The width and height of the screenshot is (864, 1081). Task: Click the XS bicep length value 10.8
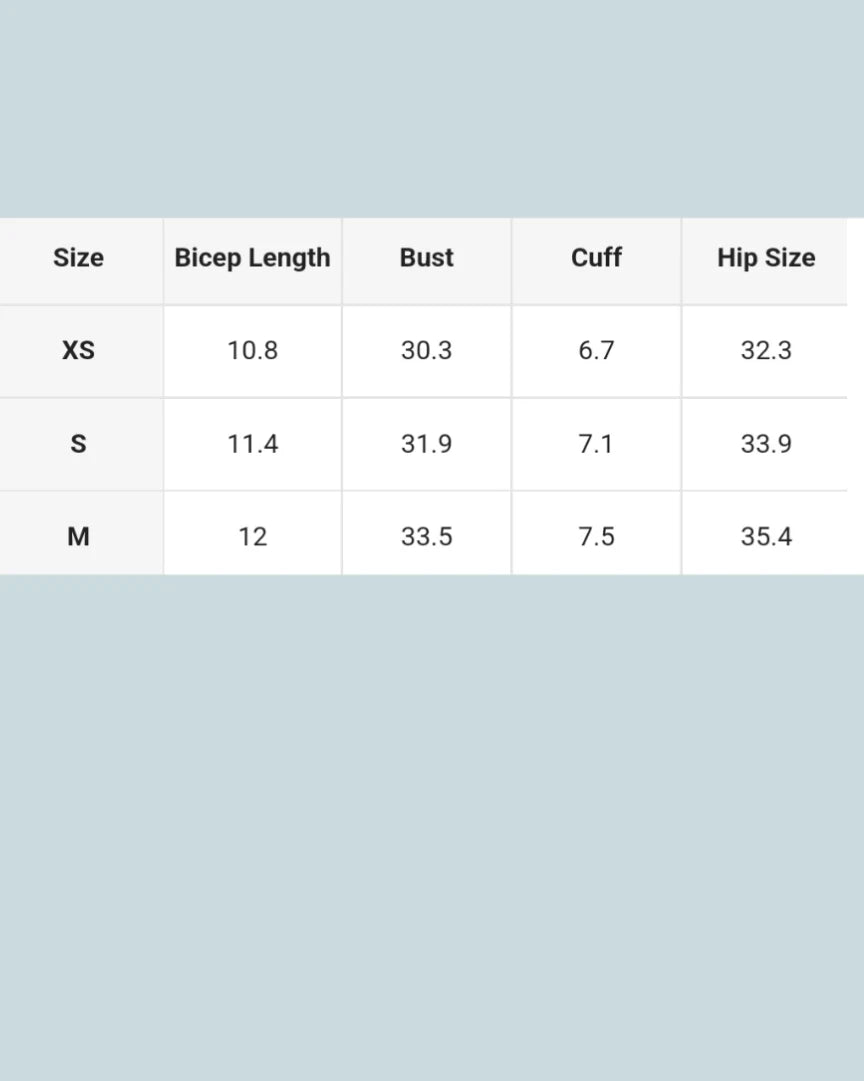tap(252, 350)
